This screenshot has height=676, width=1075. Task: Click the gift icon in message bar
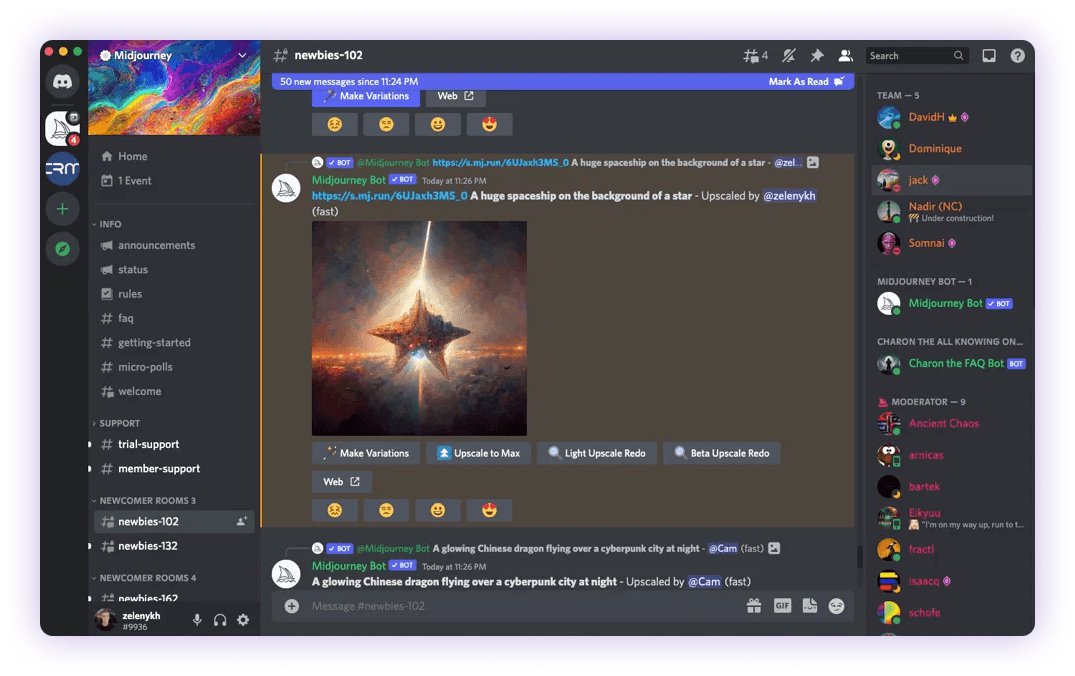pos(754,606)
